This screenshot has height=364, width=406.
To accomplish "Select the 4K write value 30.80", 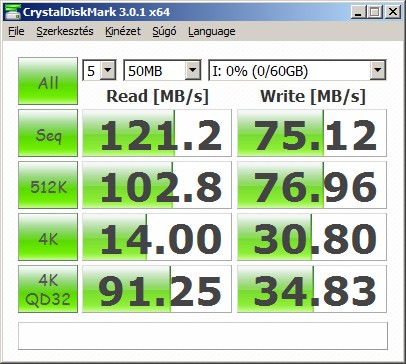I will 312,237.
